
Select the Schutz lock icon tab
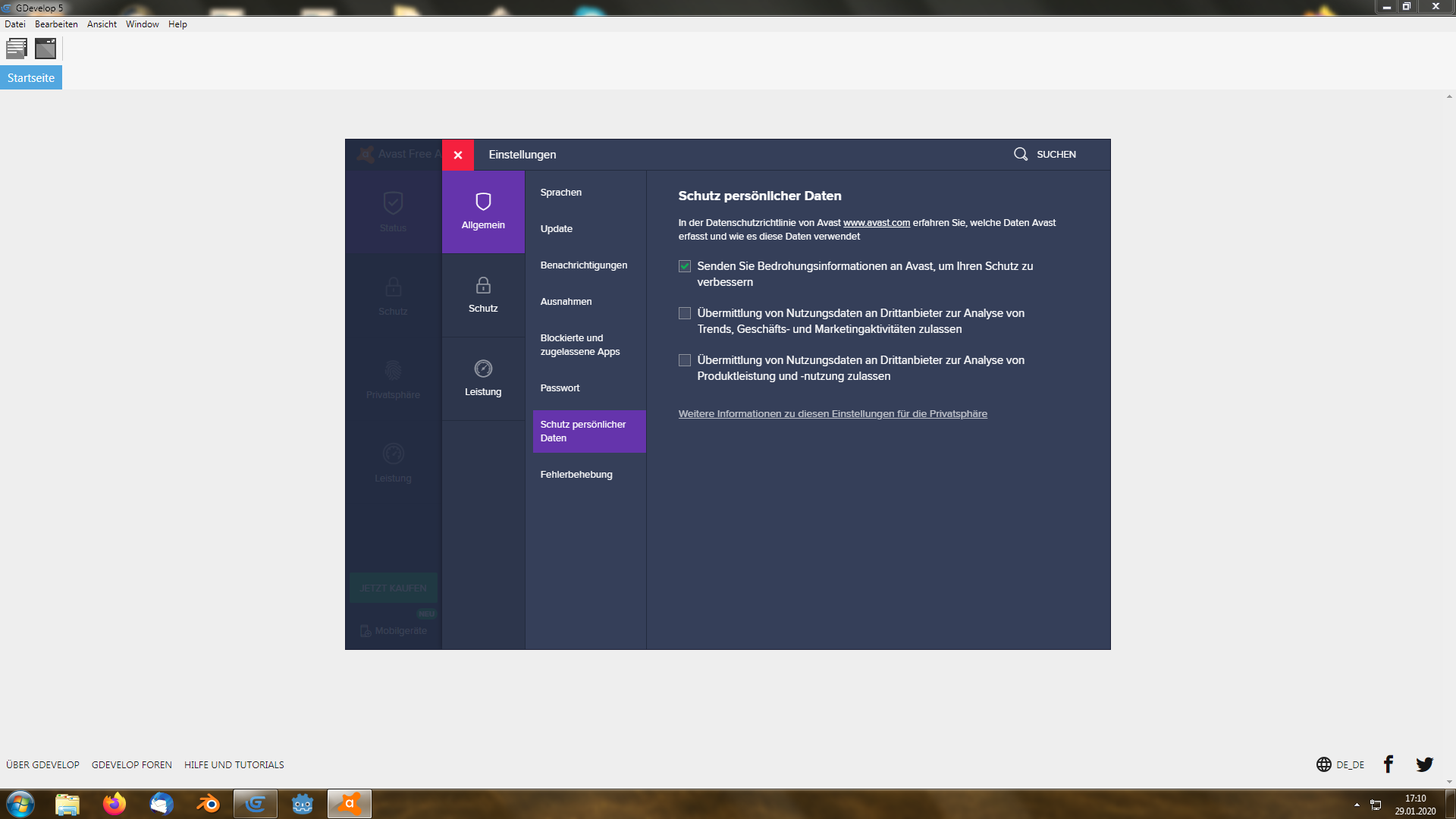tap(483, 295)
